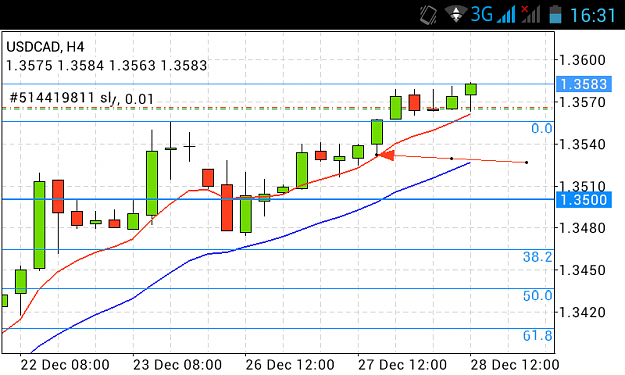Tap the 23 Dec 08:00 time label

[177, 365]
